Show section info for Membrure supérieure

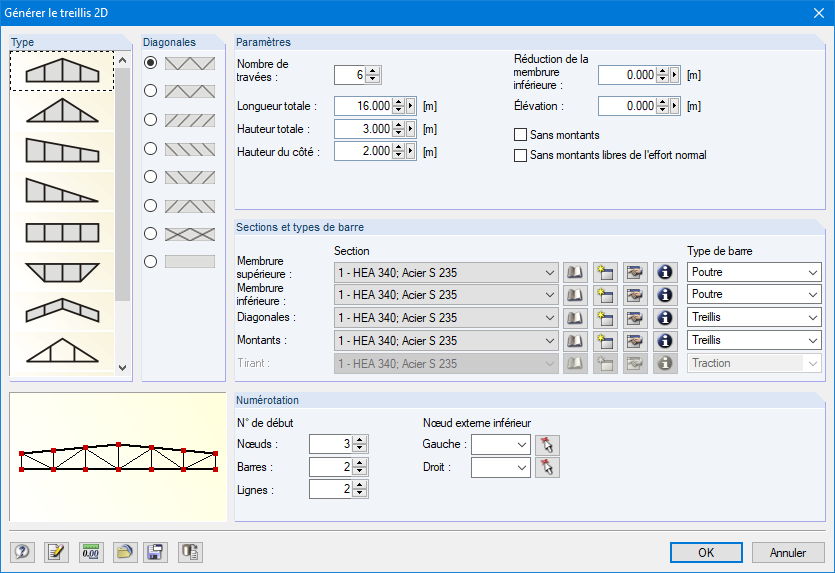(665, 272)
